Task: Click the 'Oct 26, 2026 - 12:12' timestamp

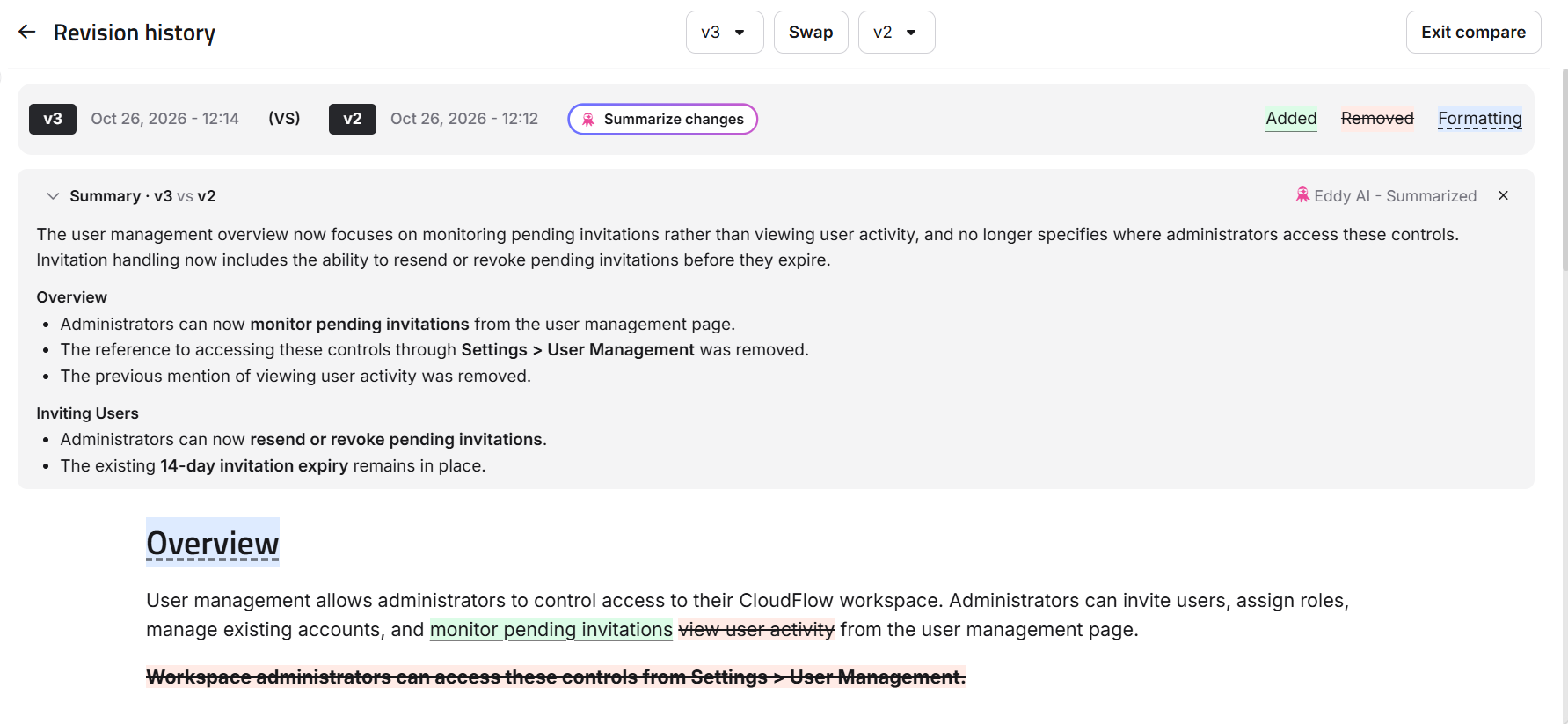Action: click(464, 119)
